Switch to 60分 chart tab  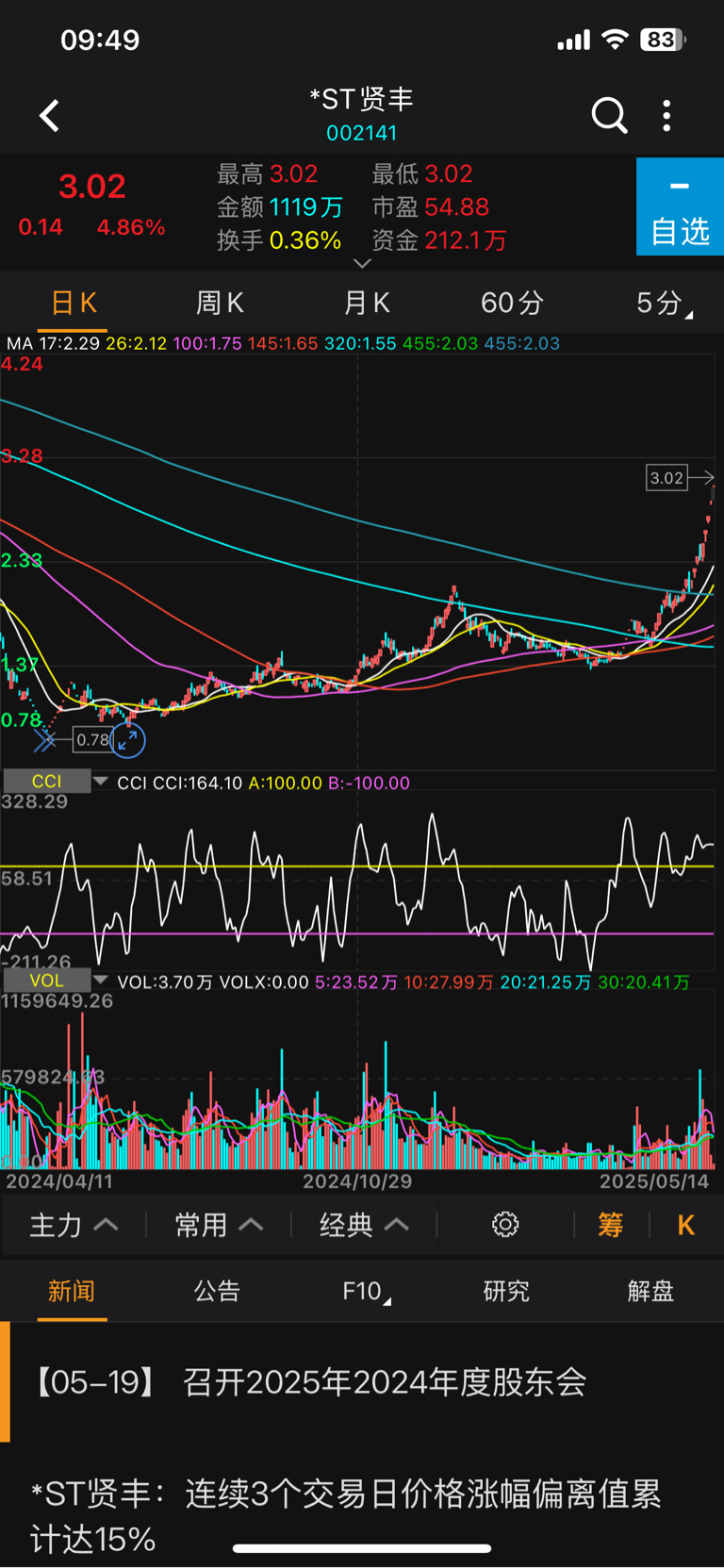tap(512, 303)
